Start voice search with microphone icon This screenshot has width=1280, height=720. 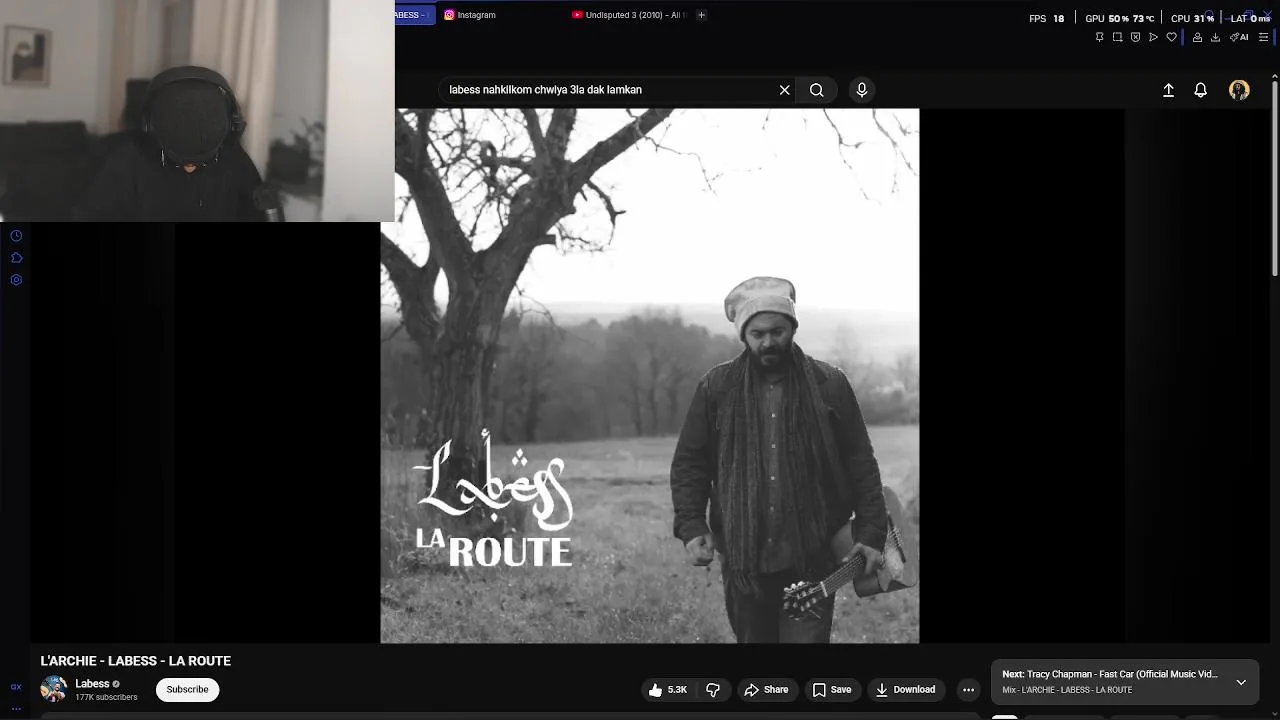(x=862, y=90)
